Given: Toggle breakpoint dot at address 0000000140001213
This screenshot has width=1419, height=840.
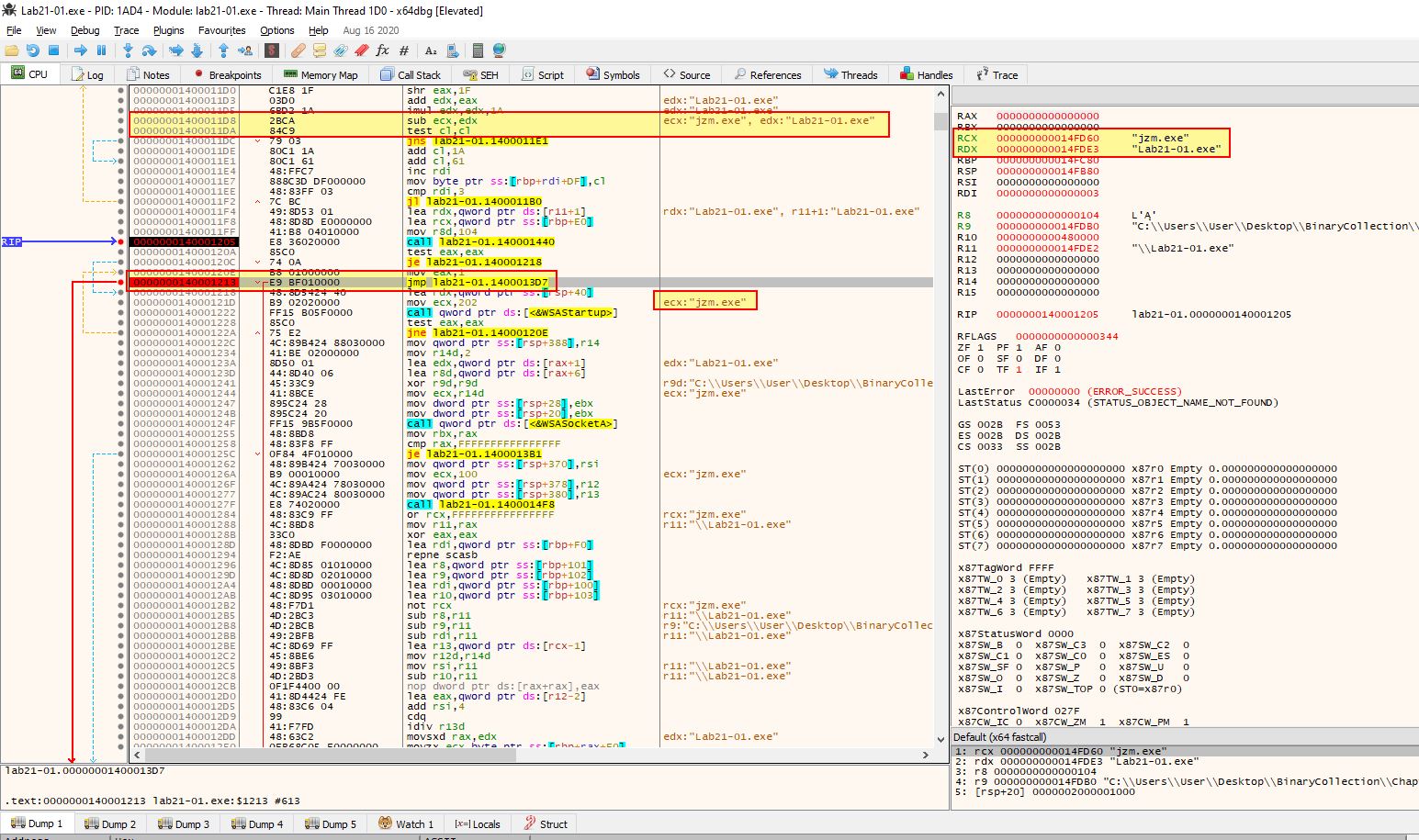Looking at the screenshot, I should point(120,283).
